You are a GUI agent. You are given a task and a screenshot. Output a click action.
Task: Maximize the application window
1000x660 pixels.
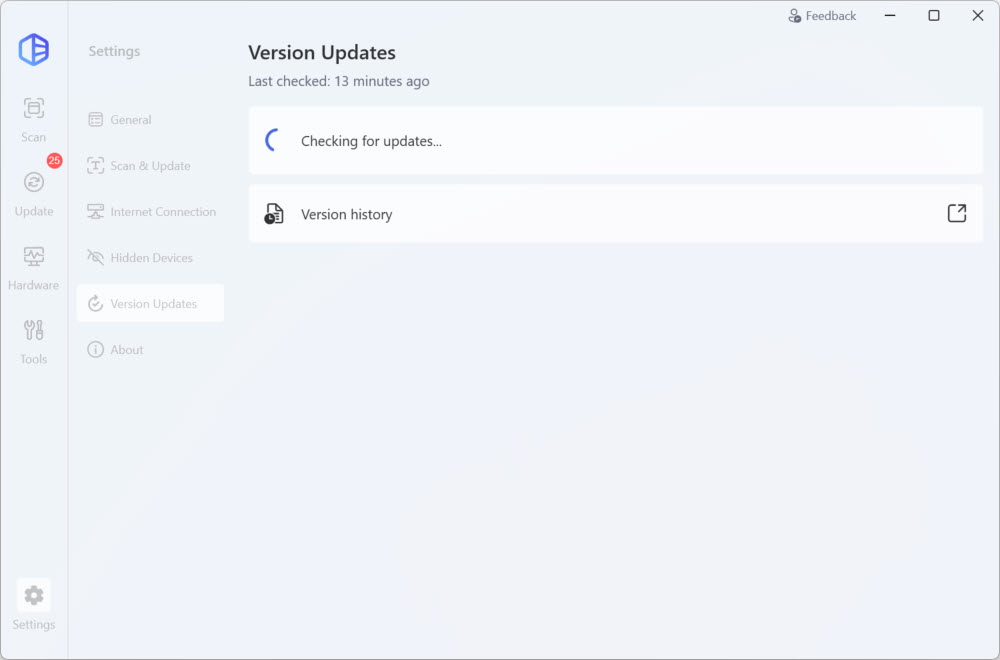pos(934,16)
